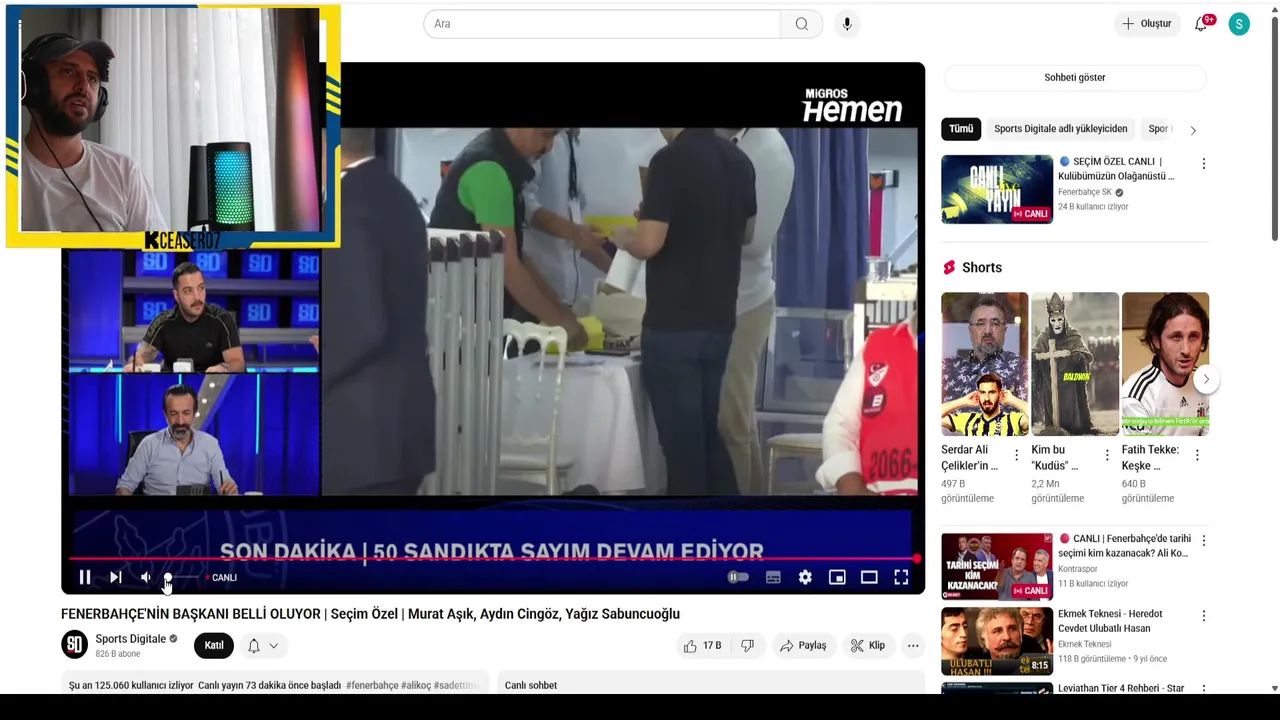Click #alikoç hashtag link
Image resolution: width=1280 pixels, height=720 pixels.
coord(415,685)
